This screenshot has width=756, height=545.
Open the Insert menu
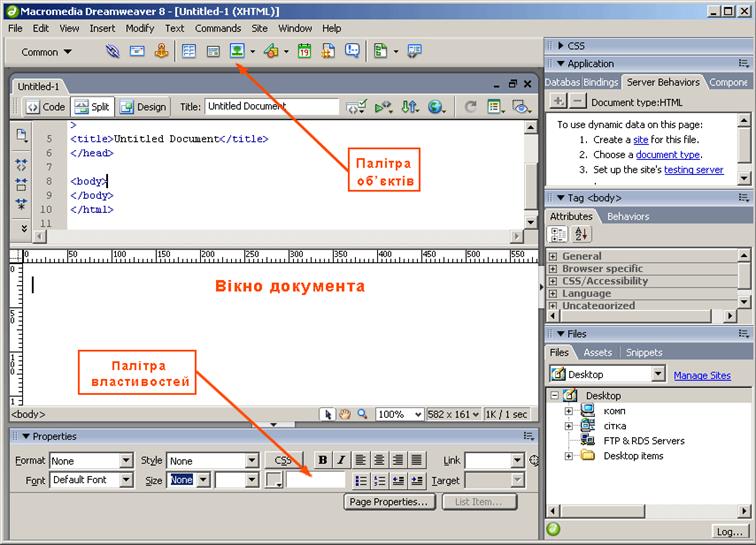coord(102,28)
